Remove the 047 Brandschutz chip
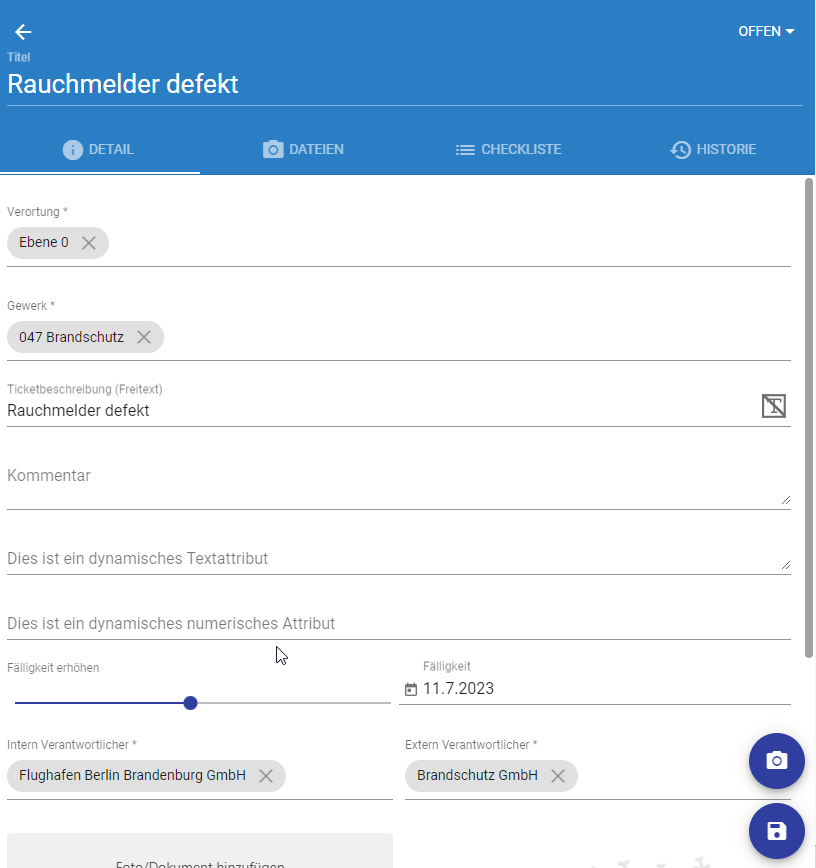Image resolution: width=816 pixels, height=868 pixels. coord(144,337)
